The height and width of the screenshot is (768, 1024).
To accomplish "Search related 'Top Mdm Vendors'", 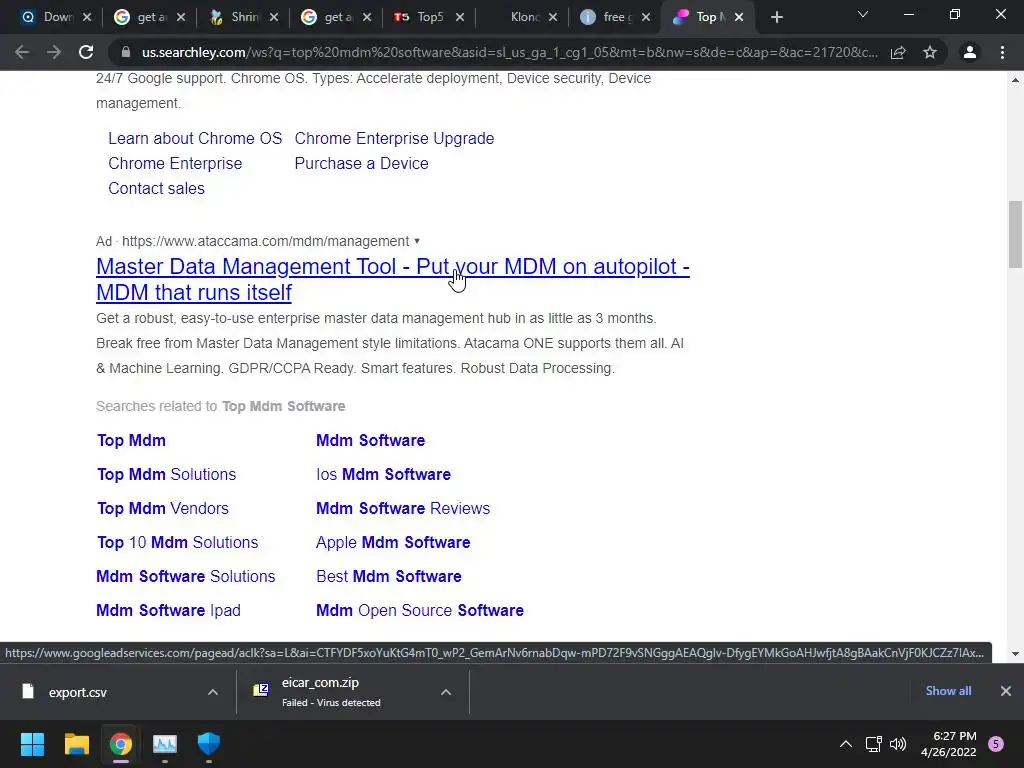I will [x=163, y=508].
